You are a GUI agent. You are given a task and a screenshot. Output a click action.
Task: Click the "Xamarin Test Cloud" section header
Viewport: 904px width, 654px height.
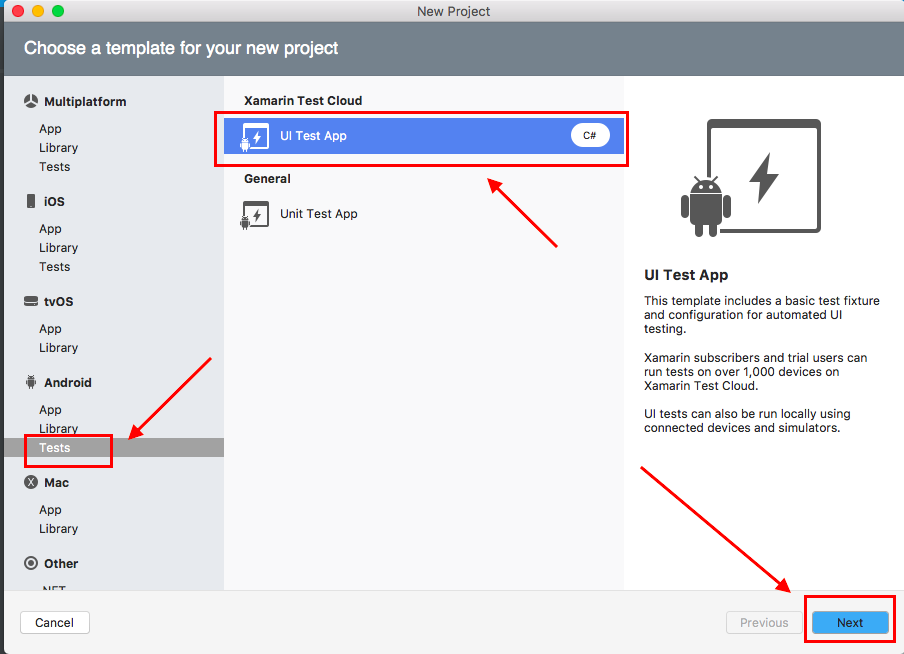coord(303,100)
